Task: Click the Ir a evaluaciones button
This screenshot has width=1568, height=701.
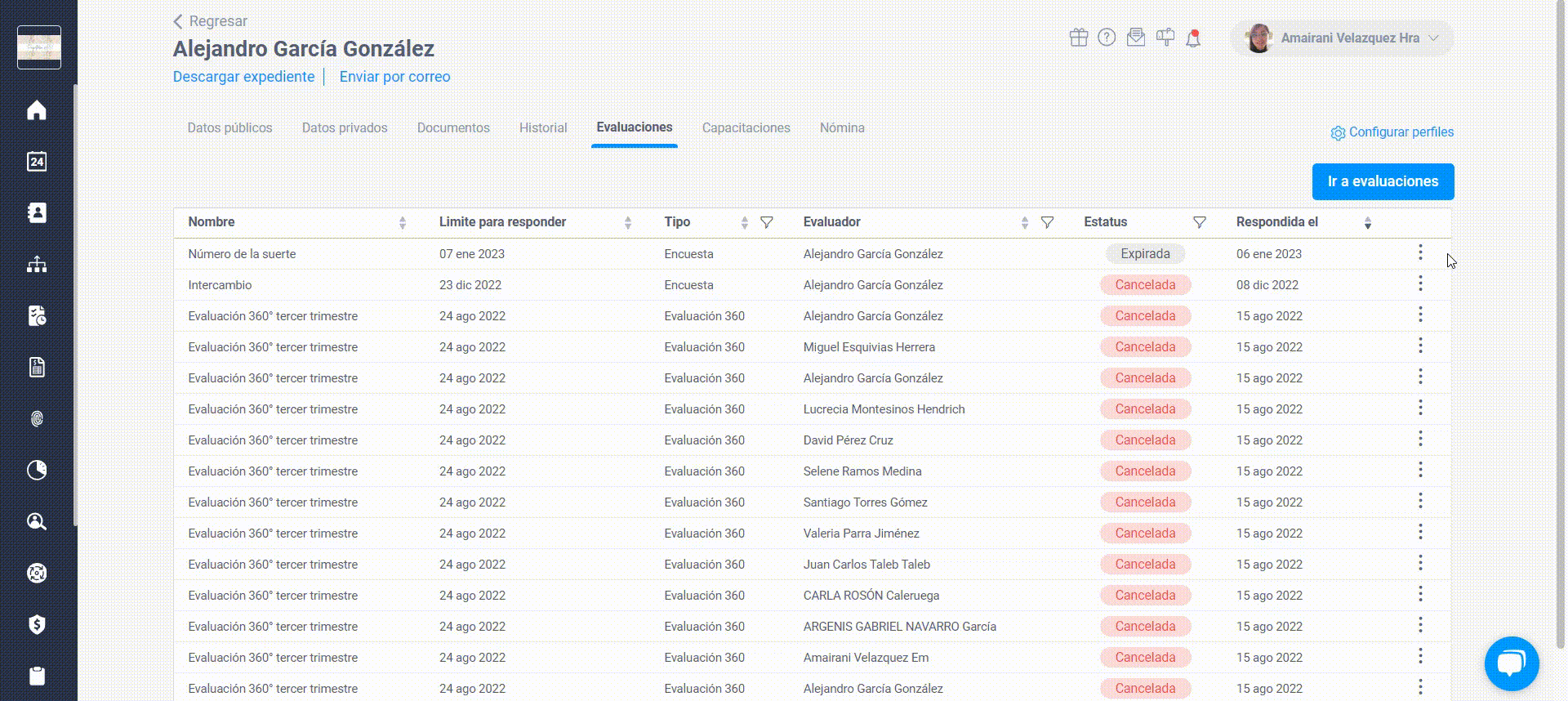Action: coord(1383,181)
